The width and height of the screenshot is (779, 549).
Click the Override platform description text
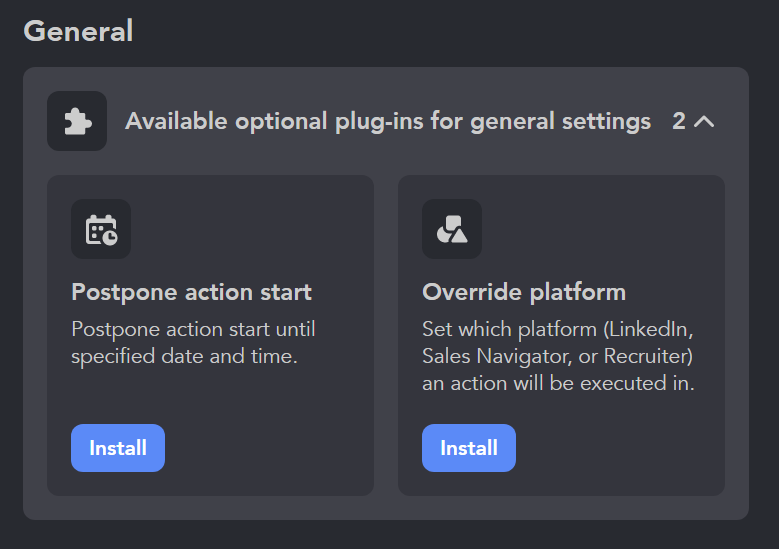(x=558, y=356)
